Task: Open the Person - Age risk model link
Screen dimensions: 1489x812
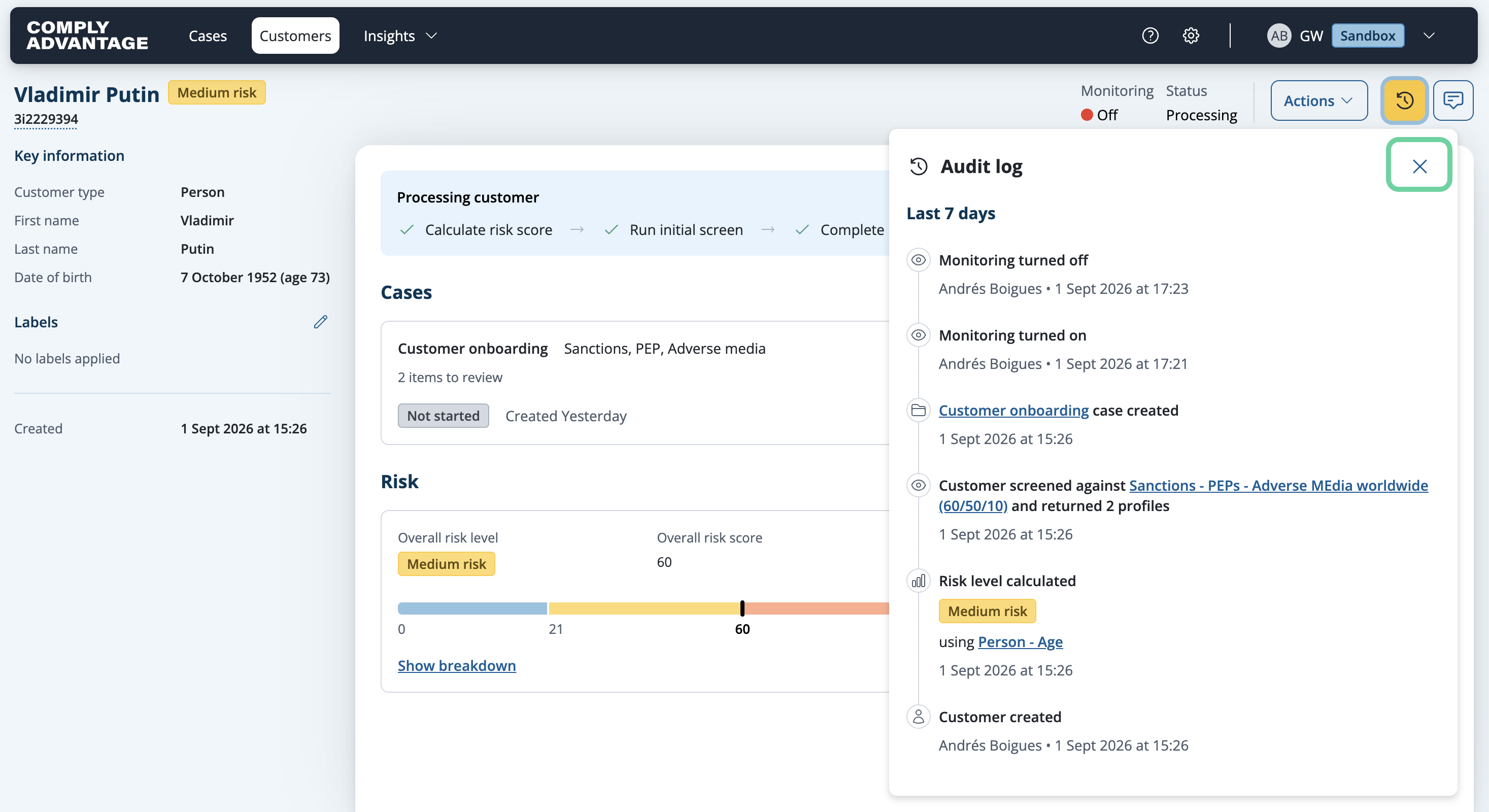Action: tap(1020, 641)
